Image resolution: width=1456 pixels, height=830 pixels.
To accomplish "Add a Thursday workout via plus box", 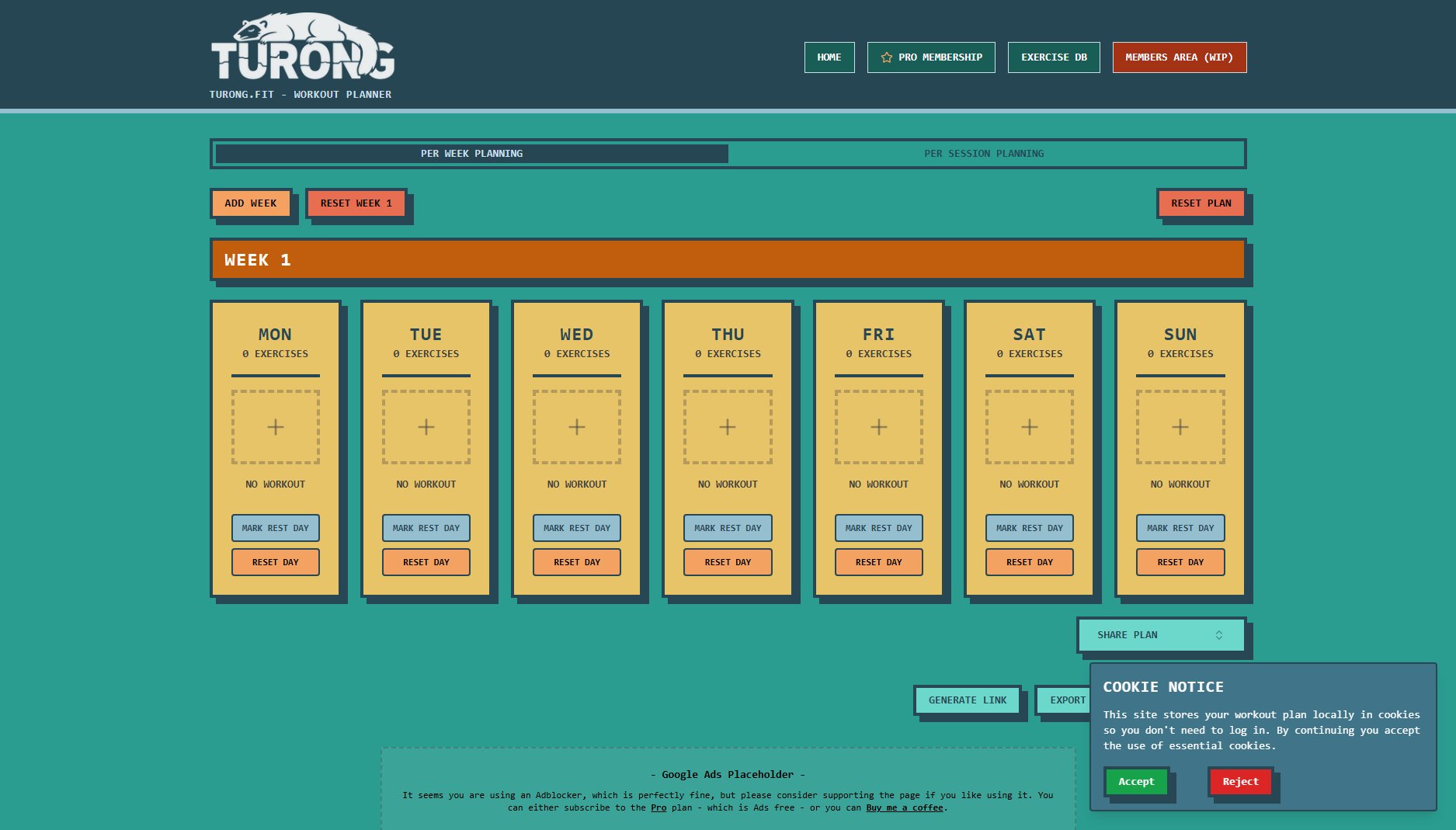I will tap(728, 427).
